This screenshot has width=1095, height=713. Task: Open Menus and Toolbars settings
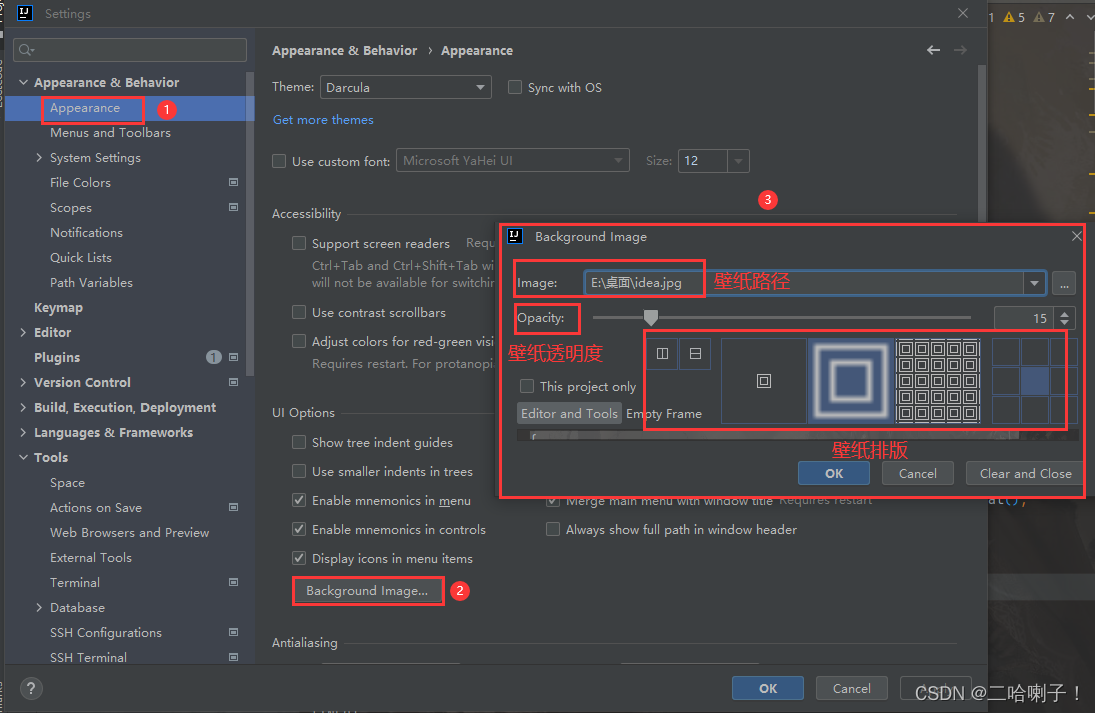[110, 133]
